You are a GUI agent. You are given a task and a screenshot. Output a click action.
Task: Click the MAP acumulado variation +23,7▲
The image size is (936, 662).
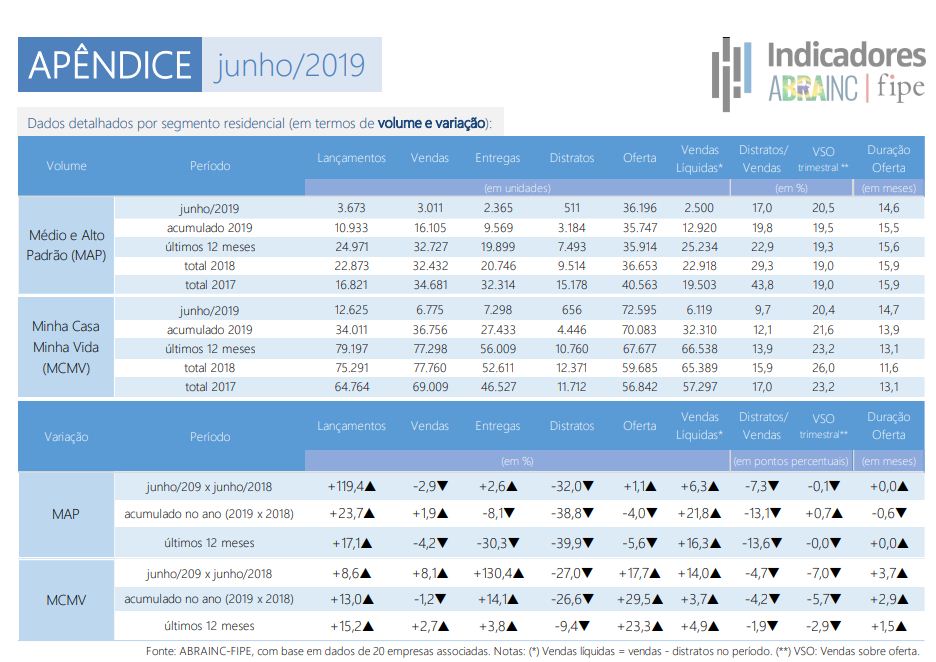352,513
